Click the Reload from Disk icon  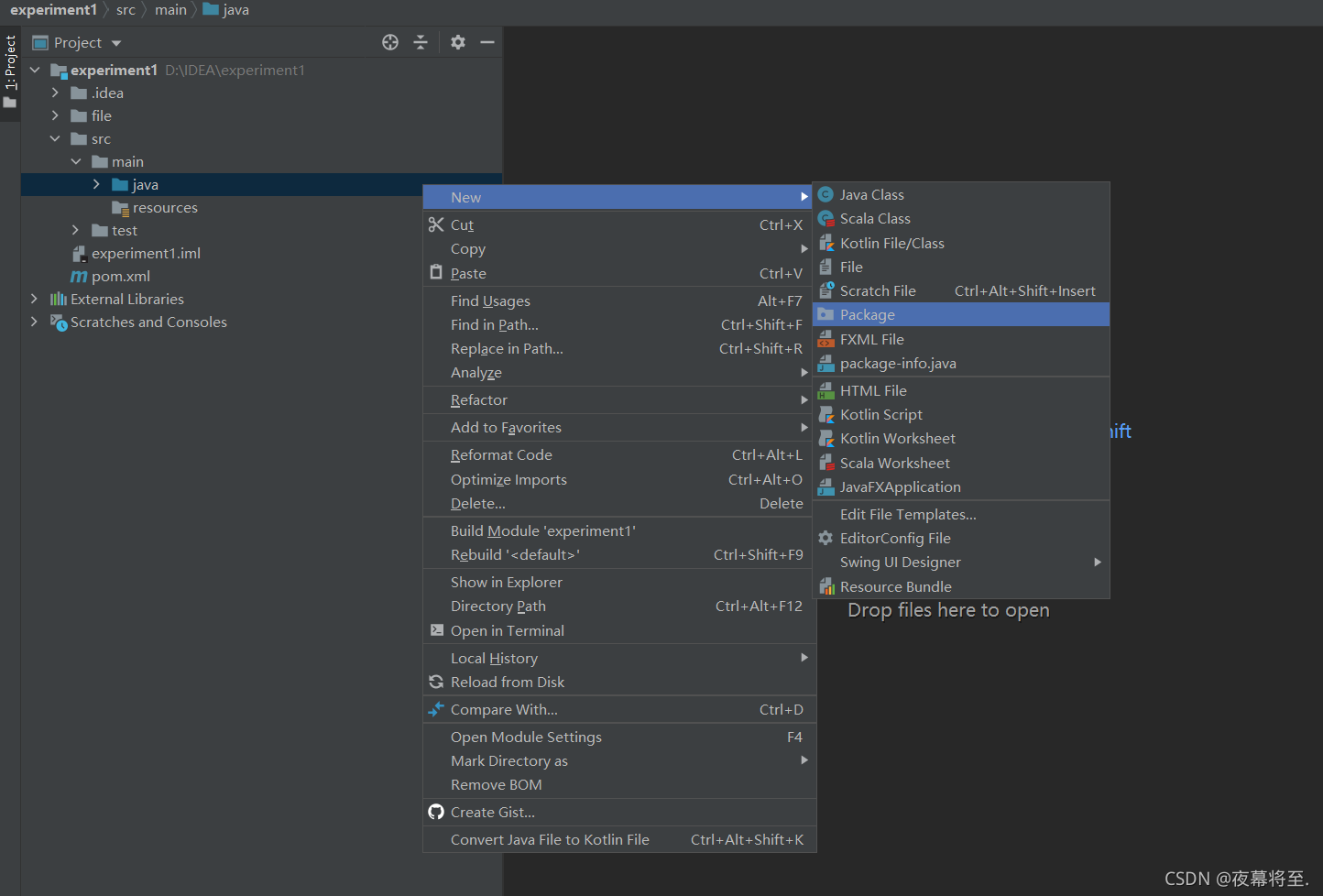click(436, 682)
